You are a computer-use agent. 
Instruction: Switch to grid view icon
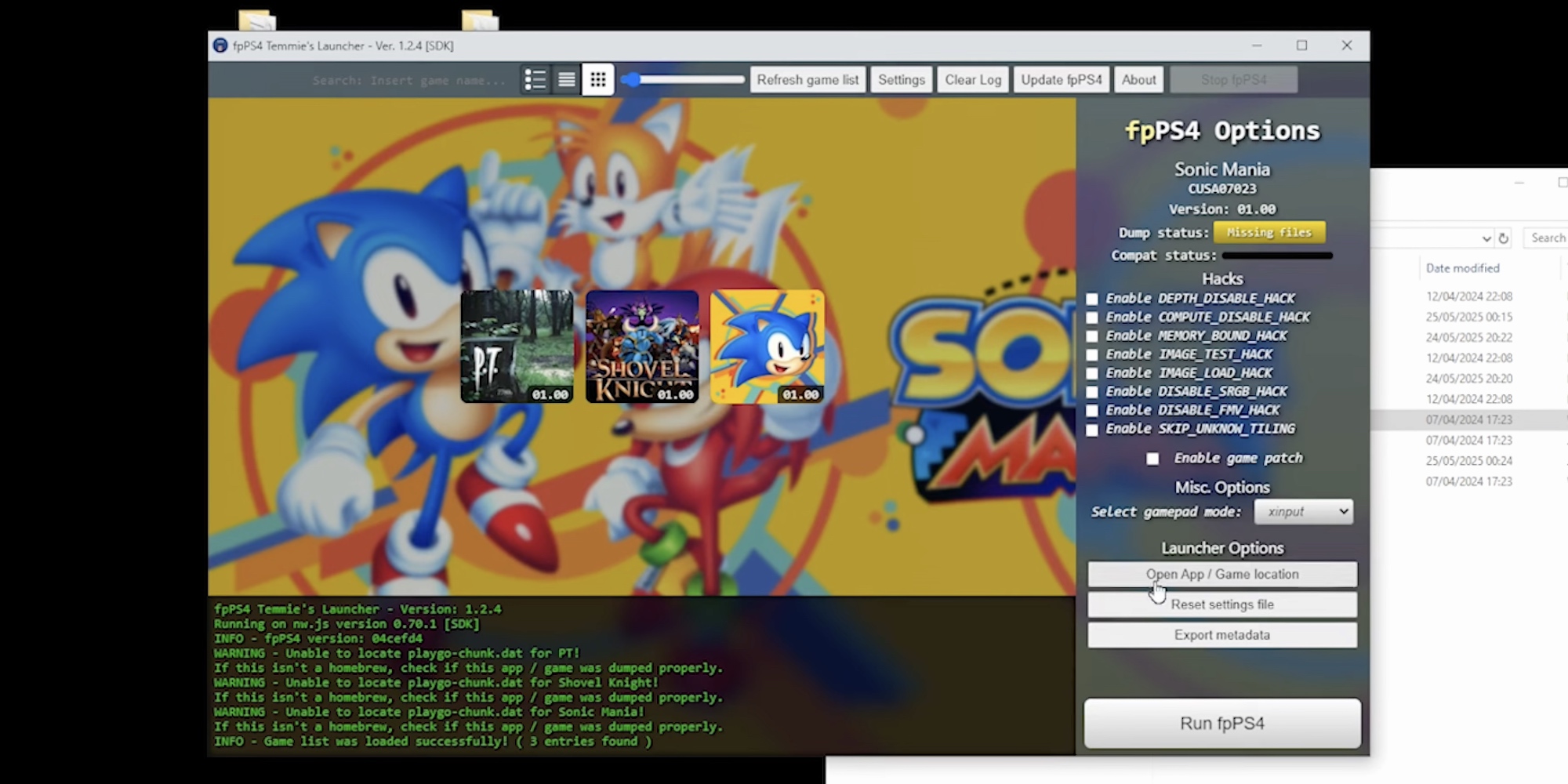point(597,79)
